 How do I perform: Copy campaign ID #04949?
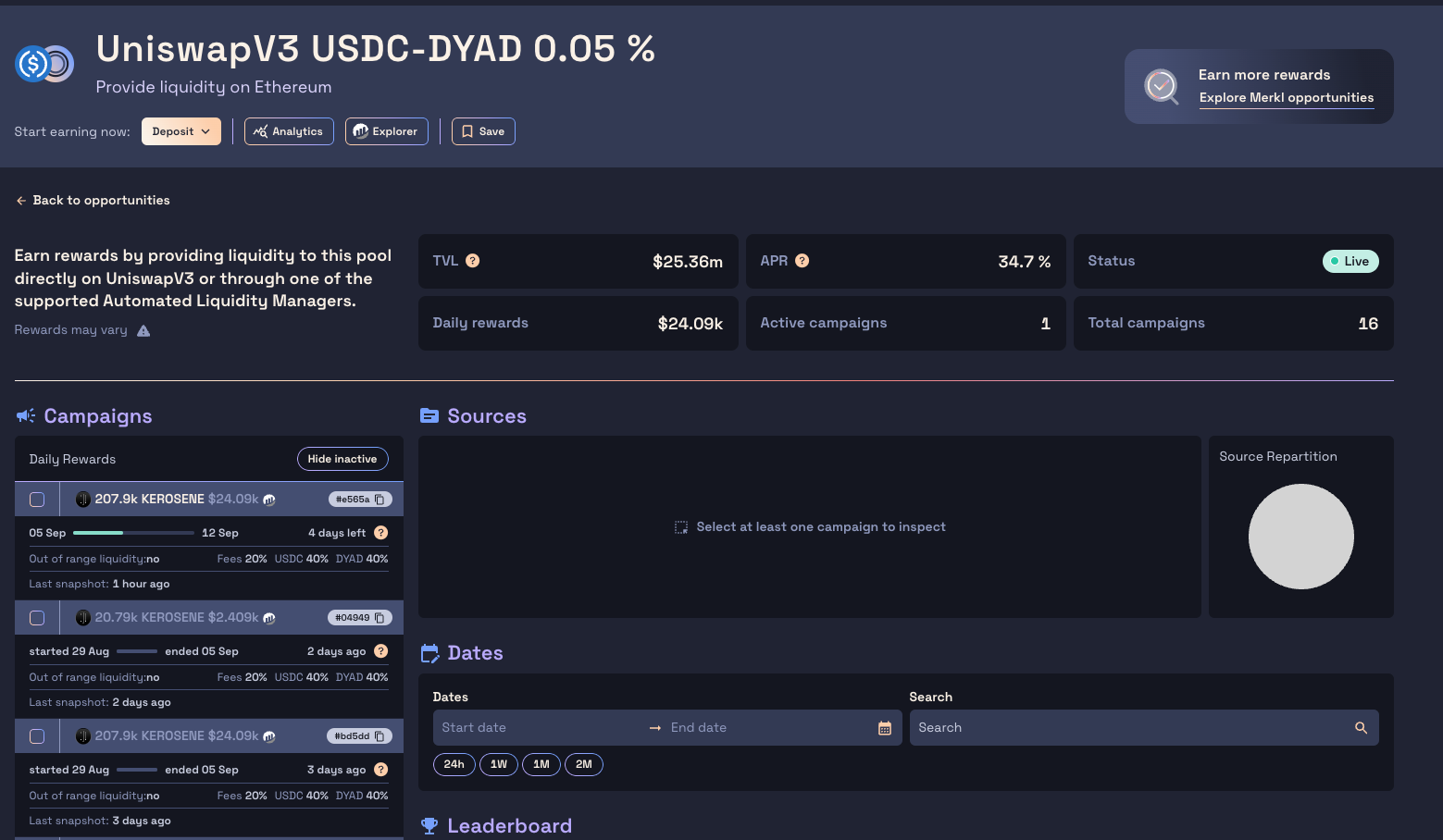[379, 618]
